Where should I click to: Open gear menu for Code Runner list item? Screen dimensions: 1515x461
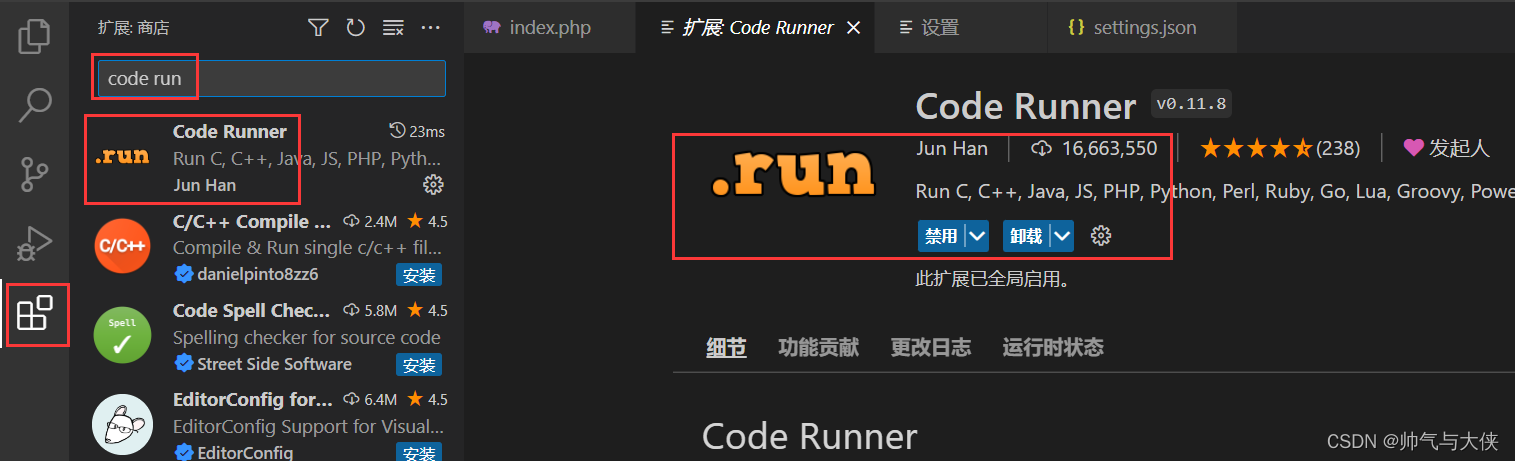(x=433, y=184)
